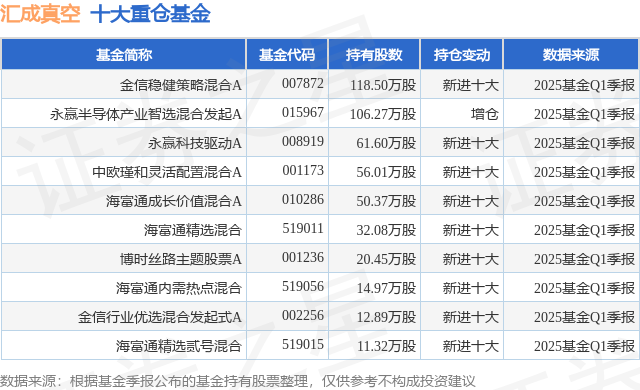
Task: Click the 基金简称 column header
Action: click(124, 55)
